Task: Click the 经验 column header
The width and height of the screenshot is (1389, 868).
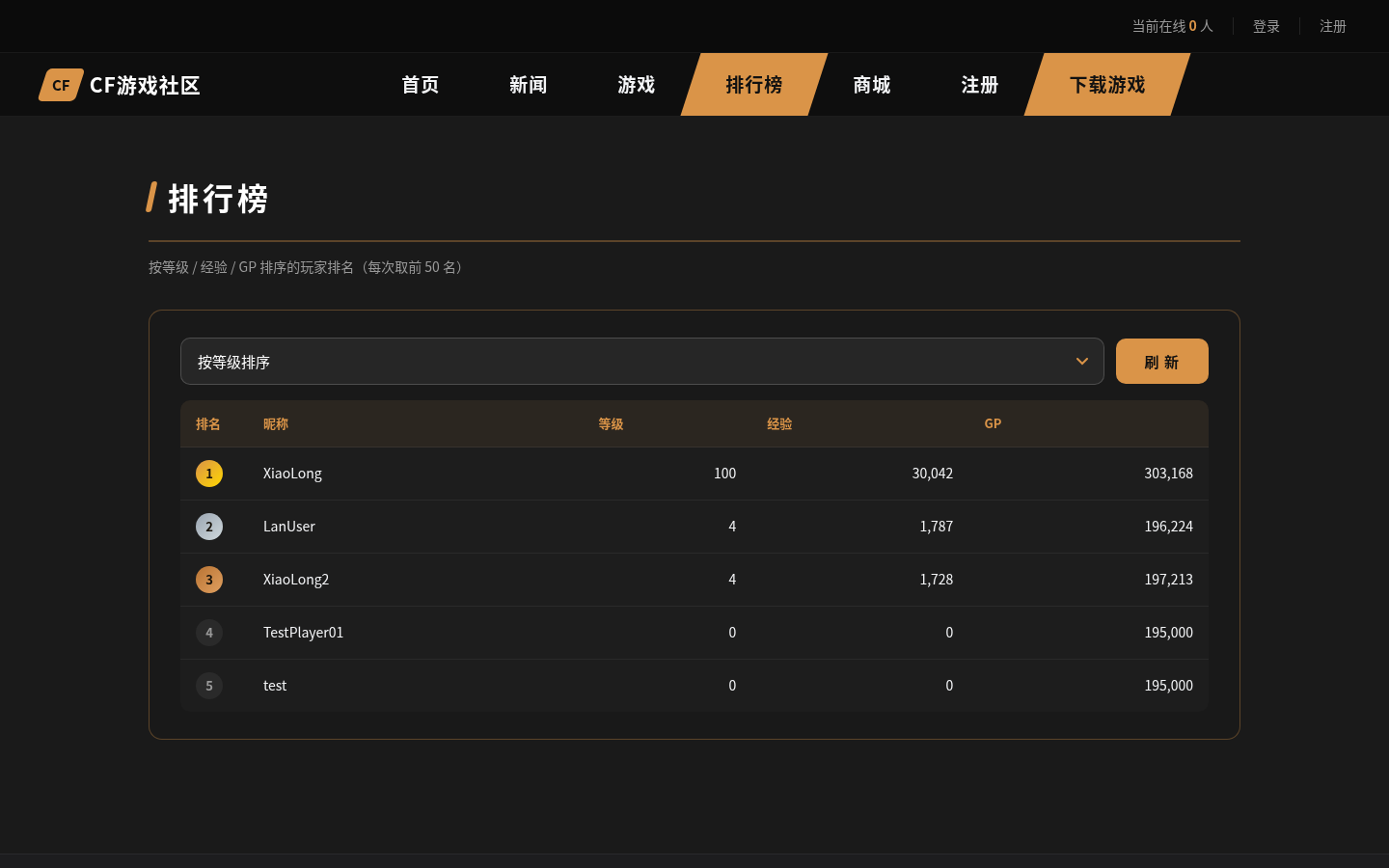Action: [x=779, y=424]
